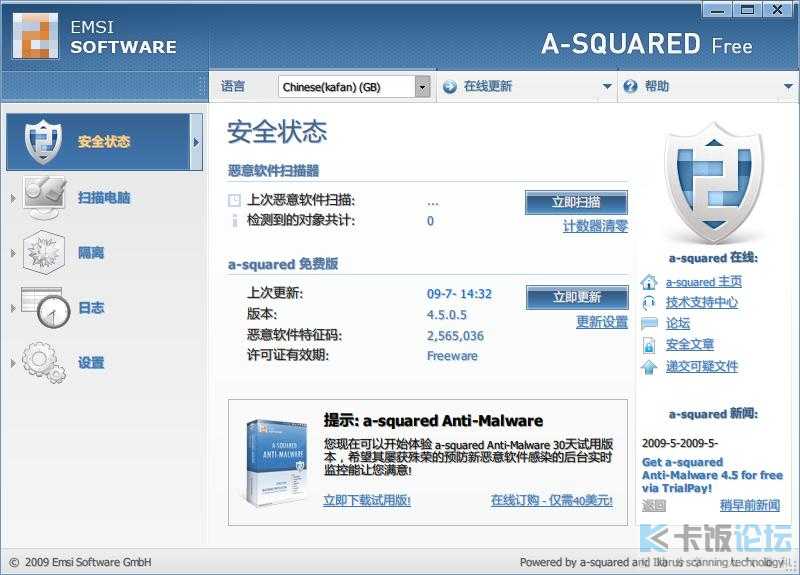Click the © 2009 Emsi Software GmbH text
Viewport: 800px width, 575px height.
pos(81,562)
